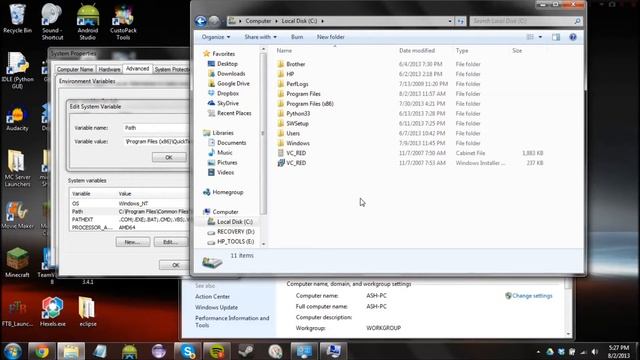Switch to the Hardware tab

[x=109, y=69]
